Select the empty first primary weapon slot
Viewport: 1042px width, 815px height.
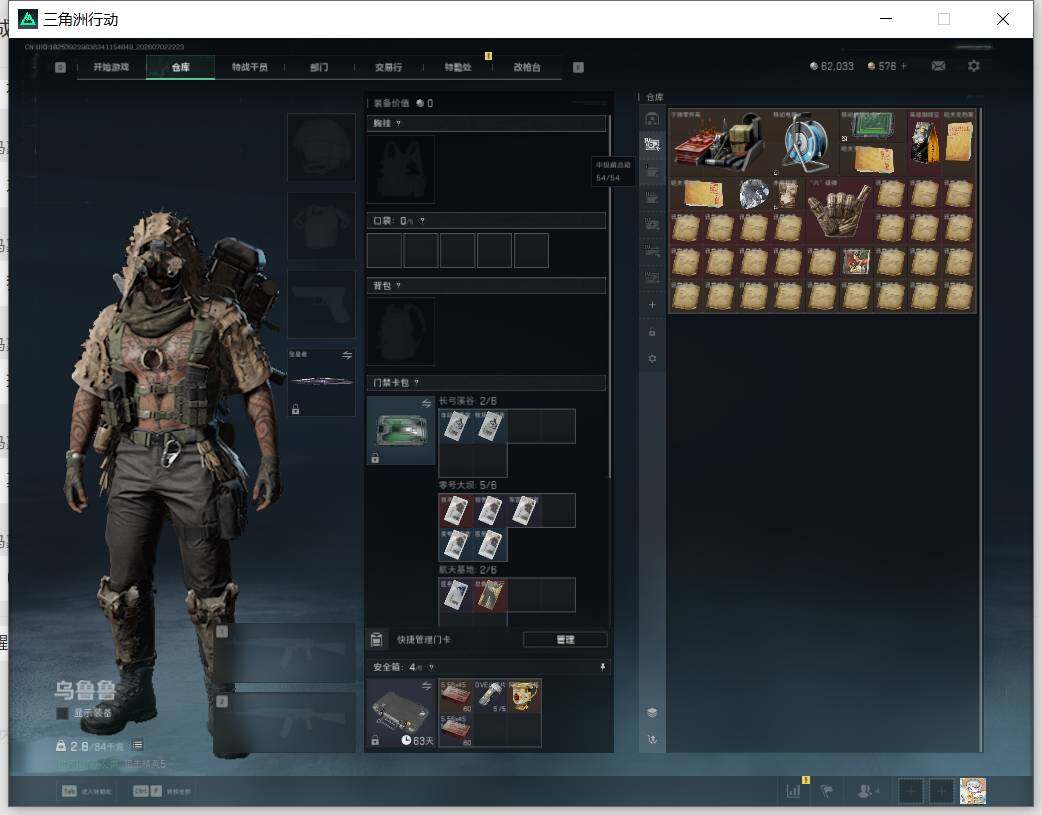pos(286,653)
